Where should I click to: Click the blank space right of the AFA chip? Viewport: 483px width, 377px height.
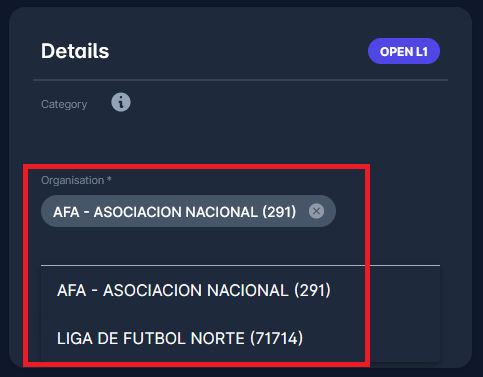387,211
